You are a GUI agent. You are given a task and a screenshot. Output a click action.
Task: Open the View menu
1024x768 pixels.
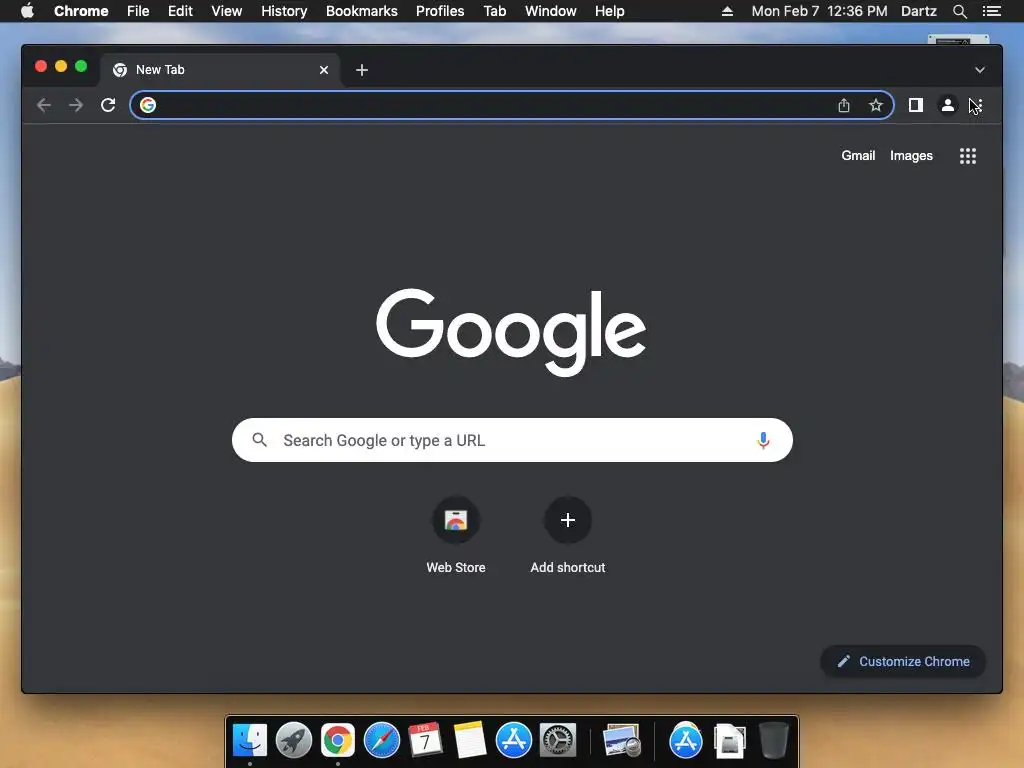(227, 11)
